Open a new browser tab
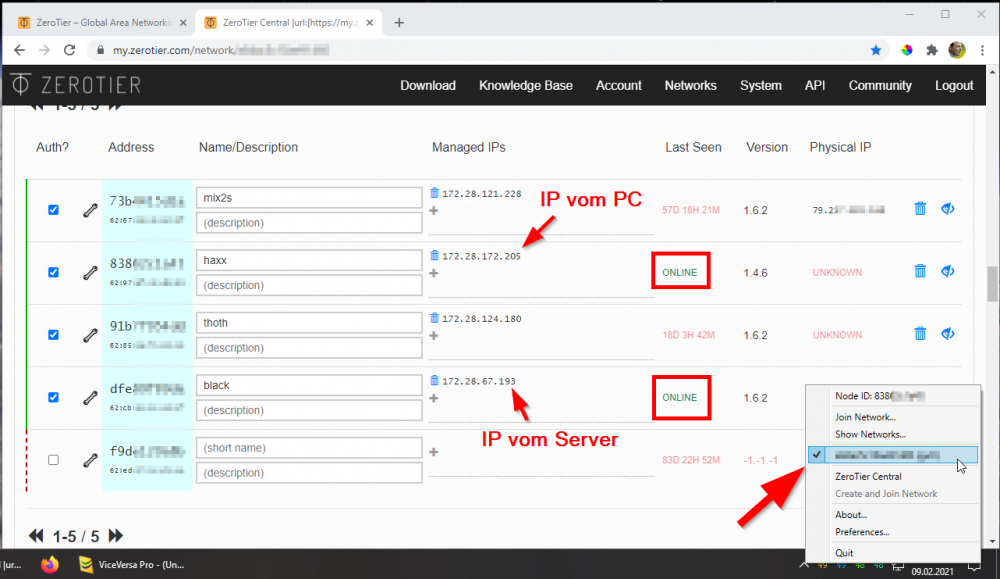This screenshot has height=579, width=1000. tap(399, 23)
